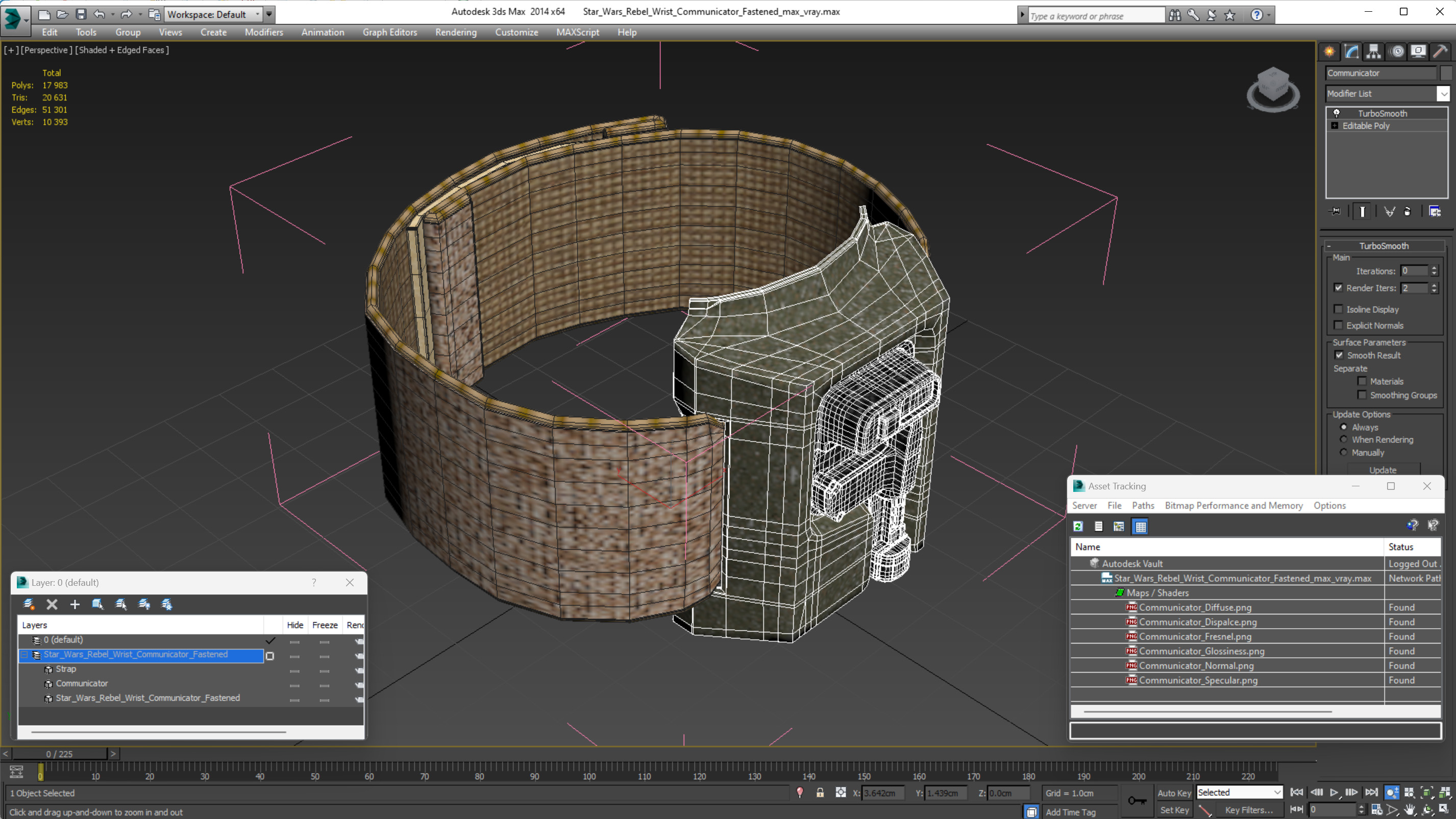1456x819 pixels.
Task: Toggle the selection lock padlock icon
Action: pos(820,792)
